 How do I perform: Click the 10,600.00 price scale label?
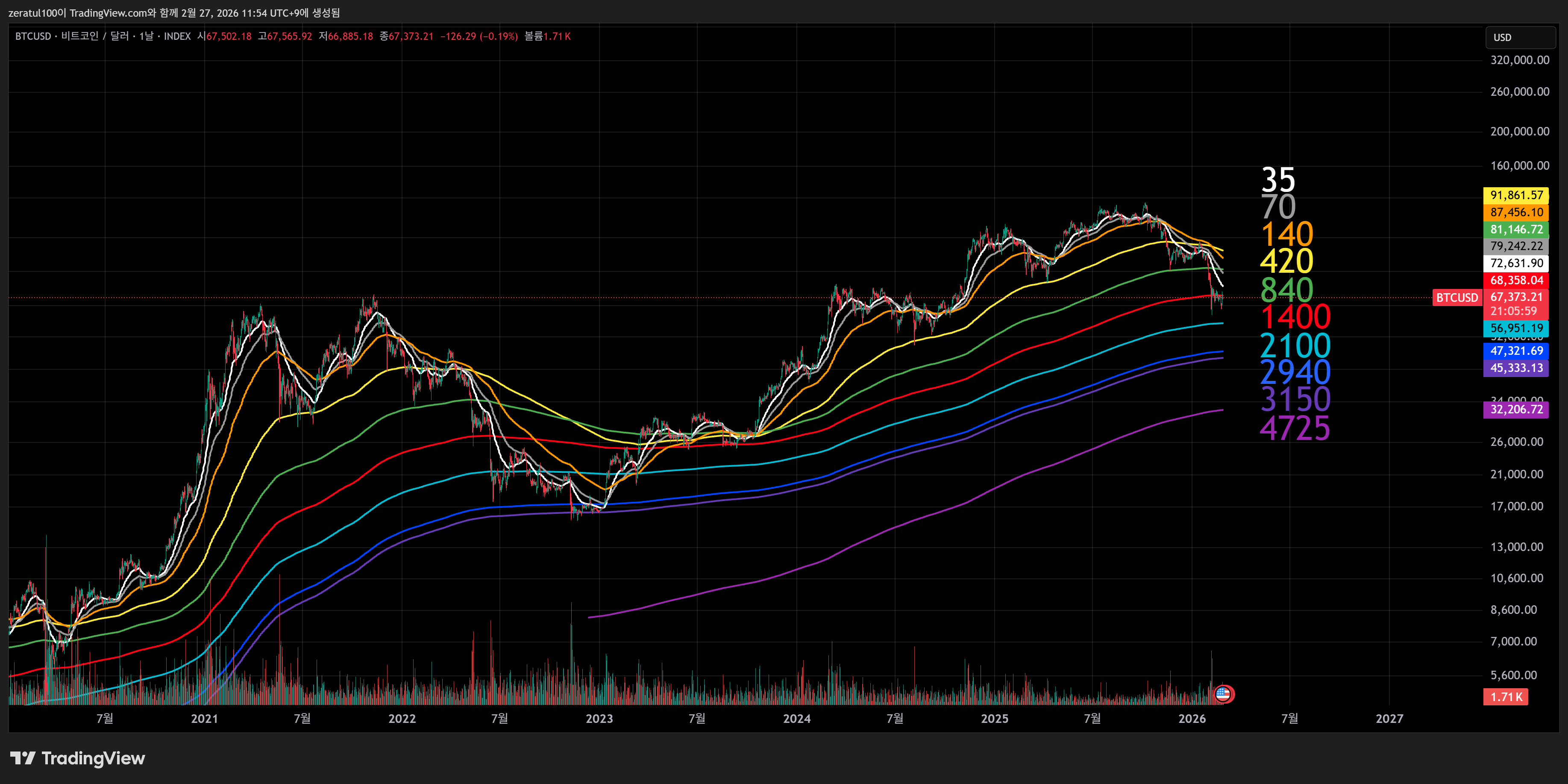(x=1517, y=578)
